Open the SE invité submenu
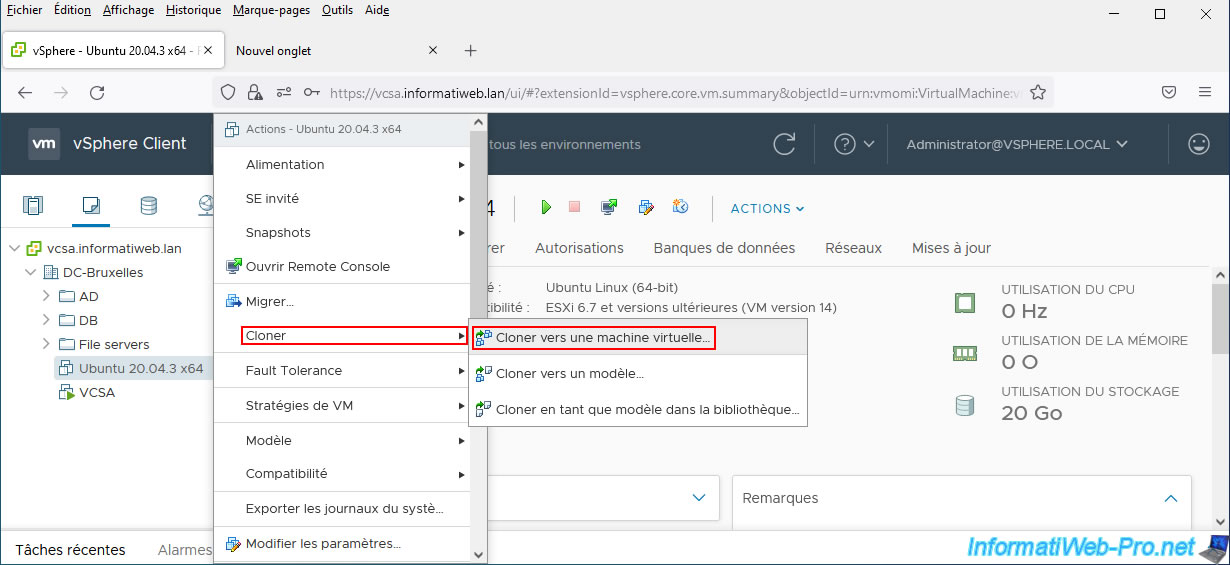1230x565 pixels. [343, 198]
